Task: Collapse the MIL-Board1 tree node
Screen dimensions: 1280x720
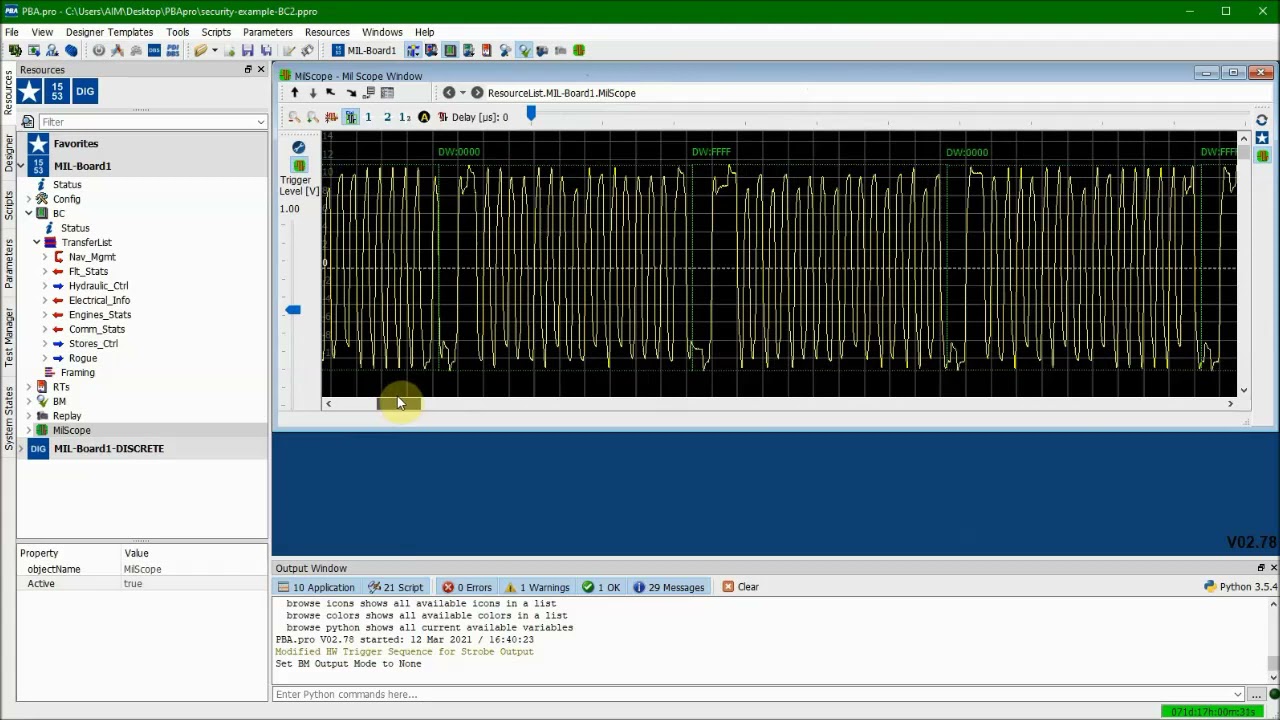Action: tap(20, 166)
